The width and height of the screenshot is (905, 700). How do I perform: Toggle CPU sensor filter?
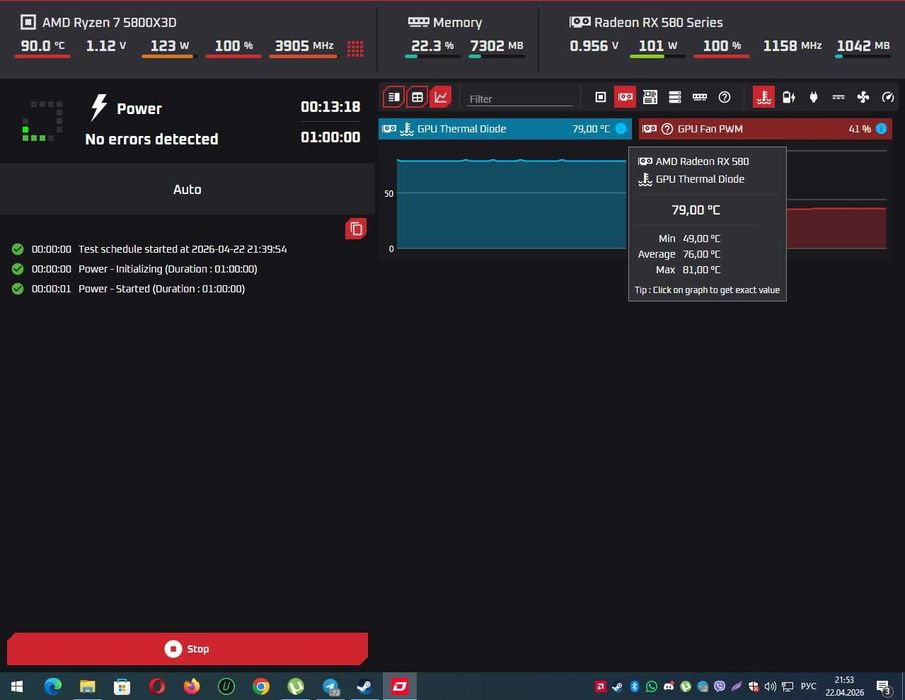[x=600, y=97]
